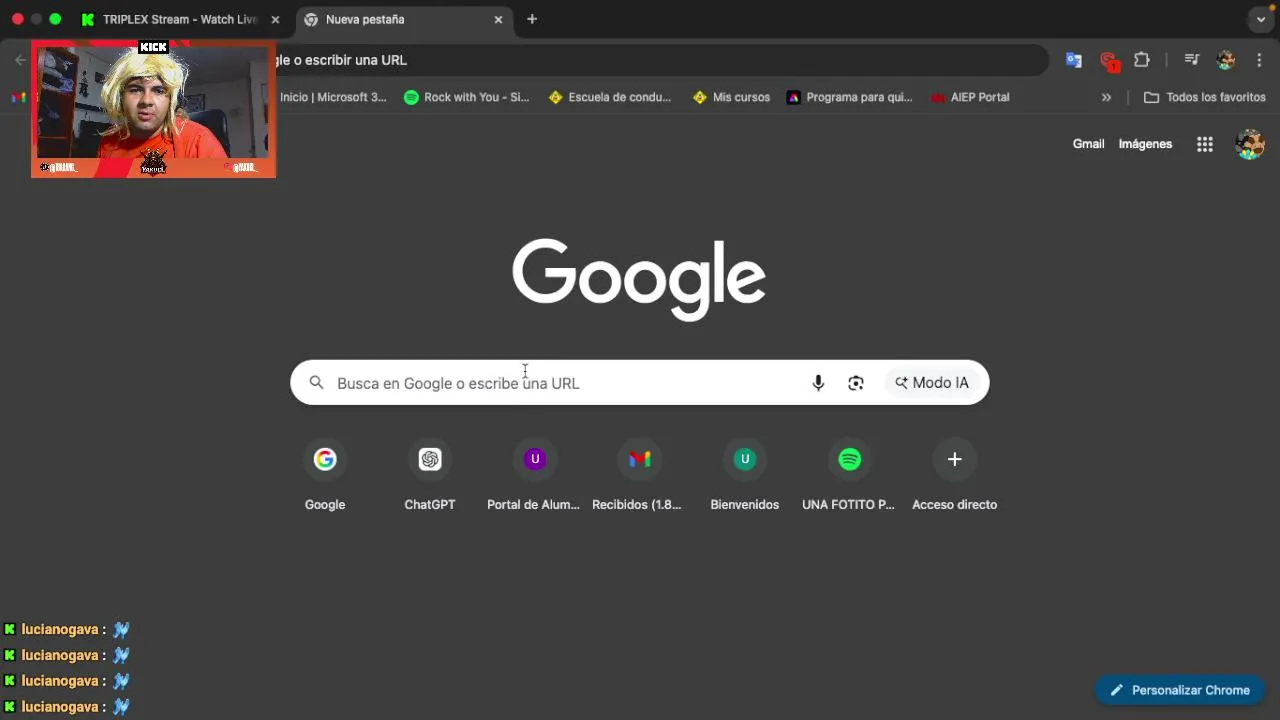Viewport: 1280px width, 720px height.
Task: Open the Google apps grid
Action: point(1205,144)
